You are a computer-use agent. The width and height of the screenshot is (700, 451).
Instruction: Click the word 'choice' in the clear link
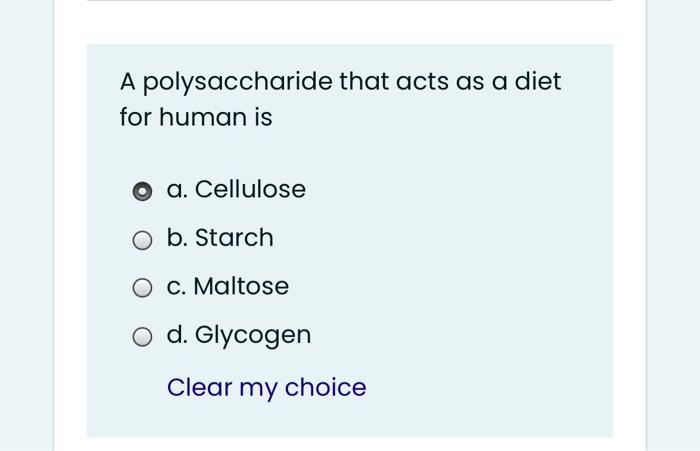325,387
